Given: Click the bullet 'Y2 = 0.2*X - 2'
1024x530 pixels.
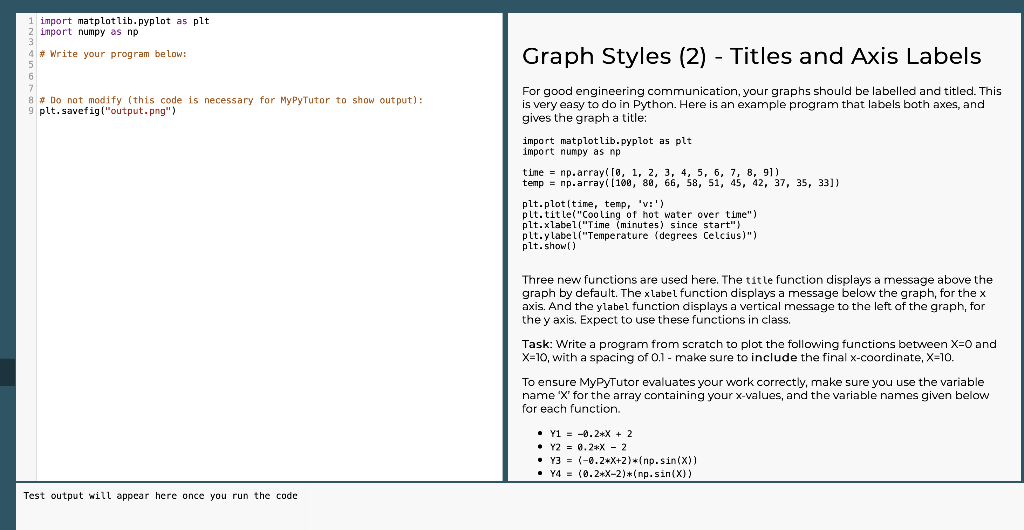Looking at the screenshot, I should coord(588,447).
